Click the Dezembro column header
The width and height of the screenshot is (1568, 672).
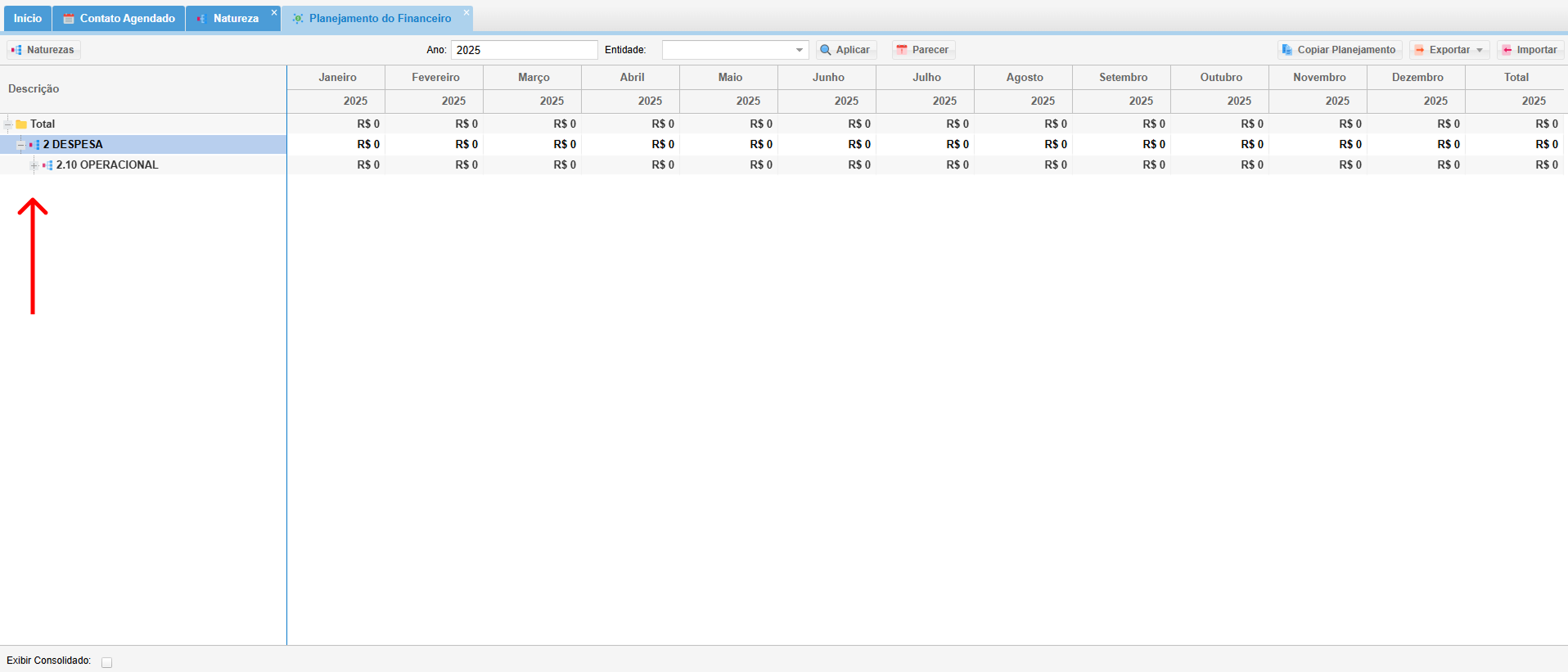1417,77
